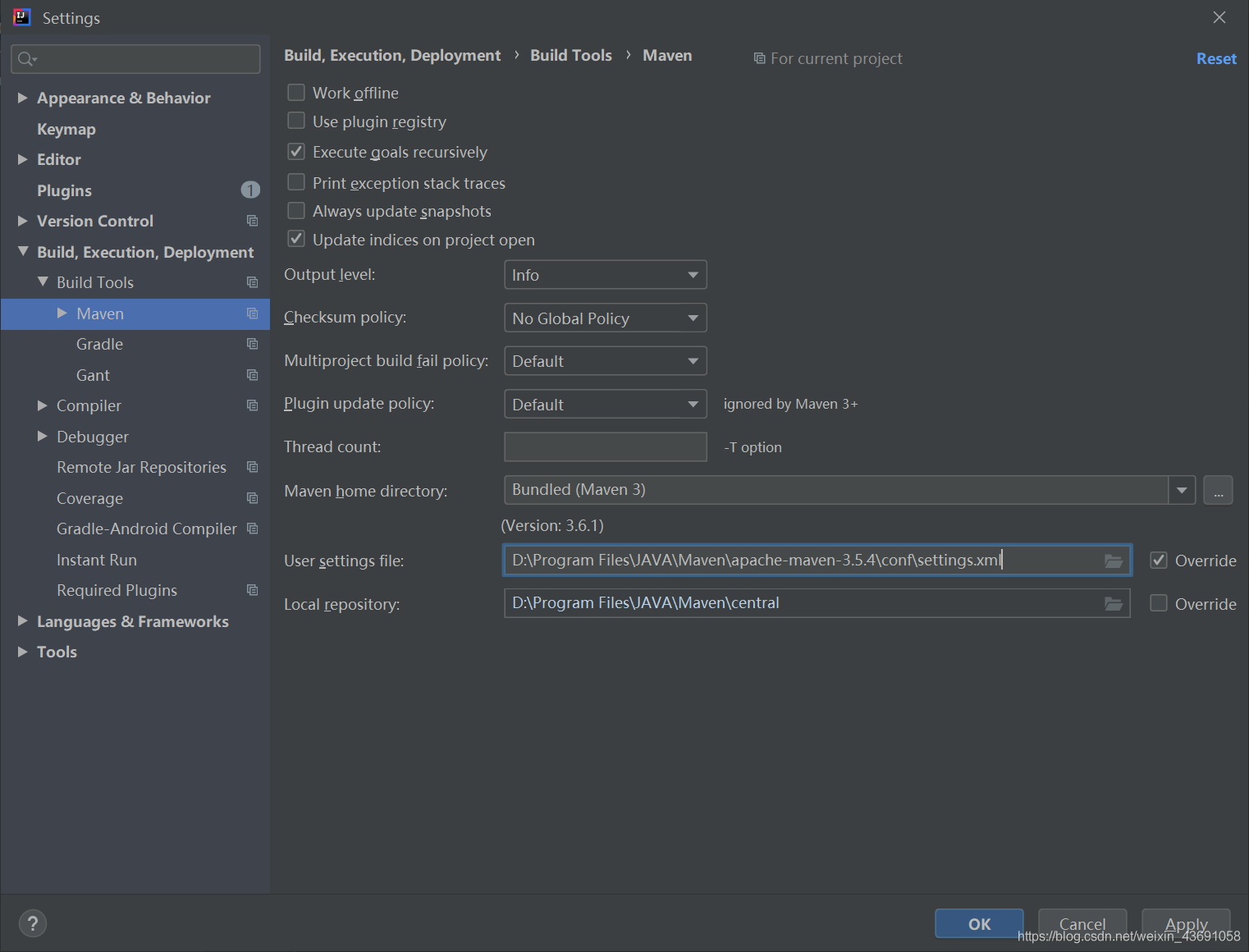Click the Plugins update count badge
This screenshot has height=952, width=1249.
[x=250, y=190]
